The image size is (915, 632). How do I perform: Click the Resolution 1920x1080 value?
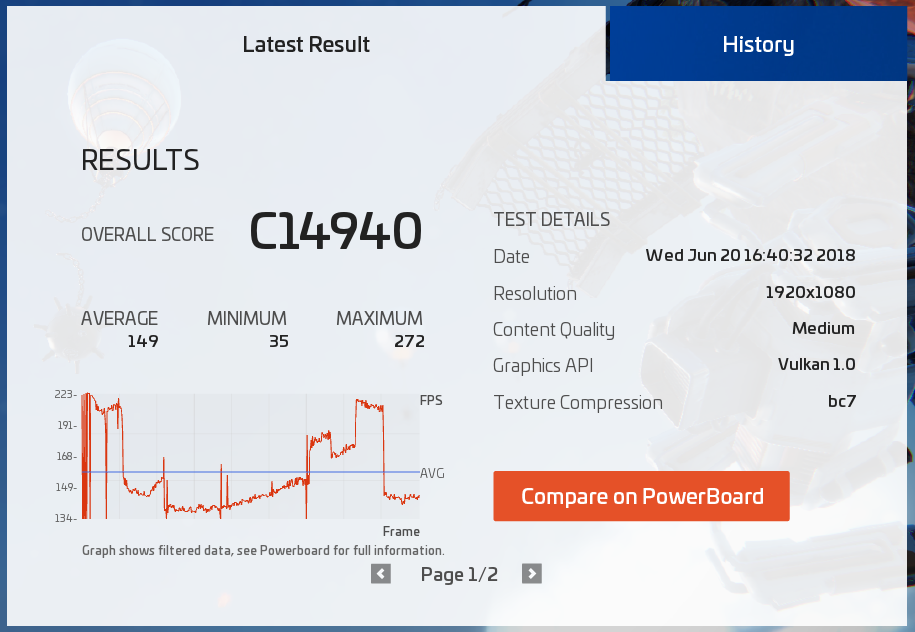pos(810,292)
